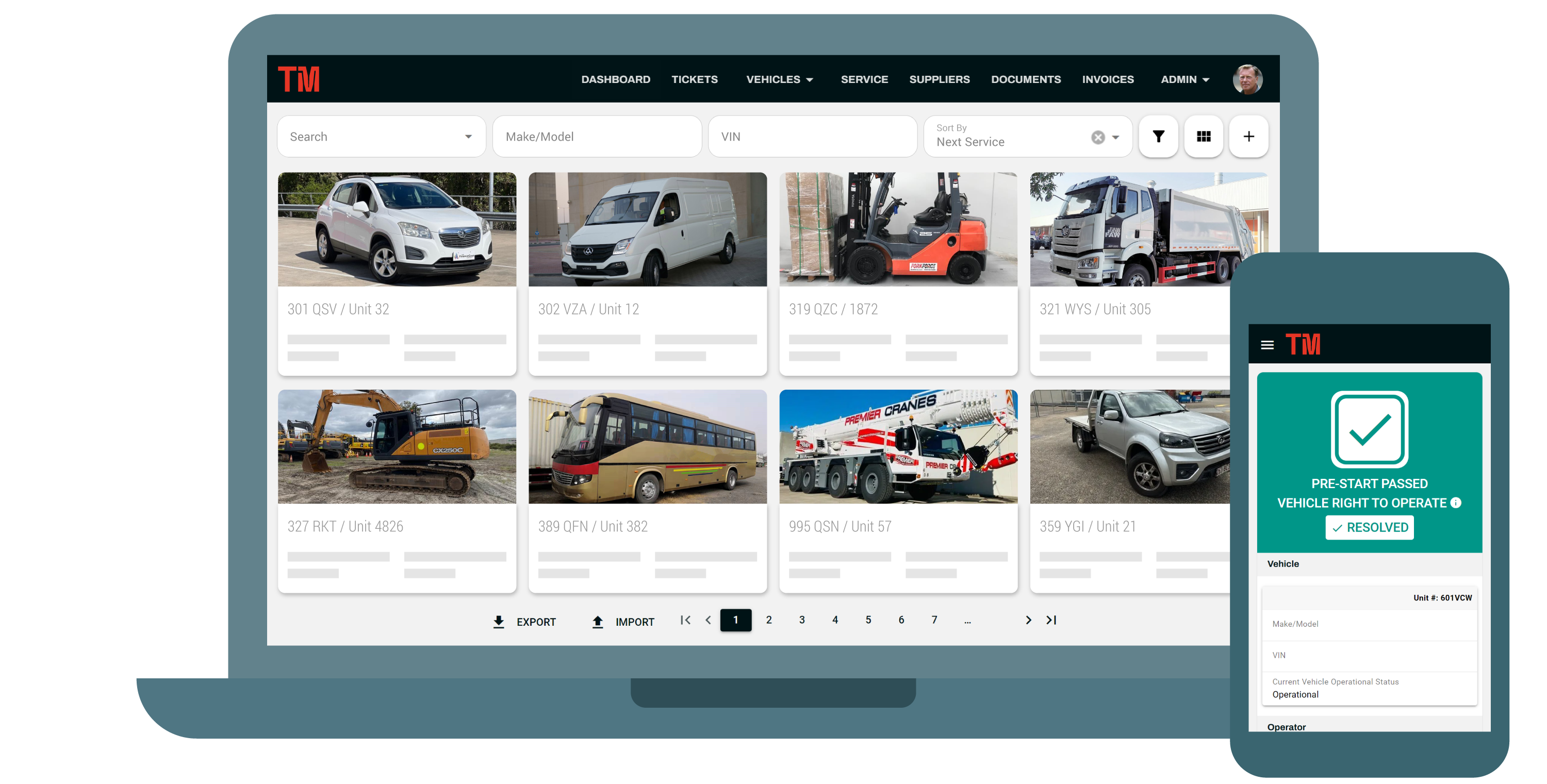Navigate to the Tickets section
Viewport: 1547px width, 784px height.
pyautogui.click(x=694, y=79)
